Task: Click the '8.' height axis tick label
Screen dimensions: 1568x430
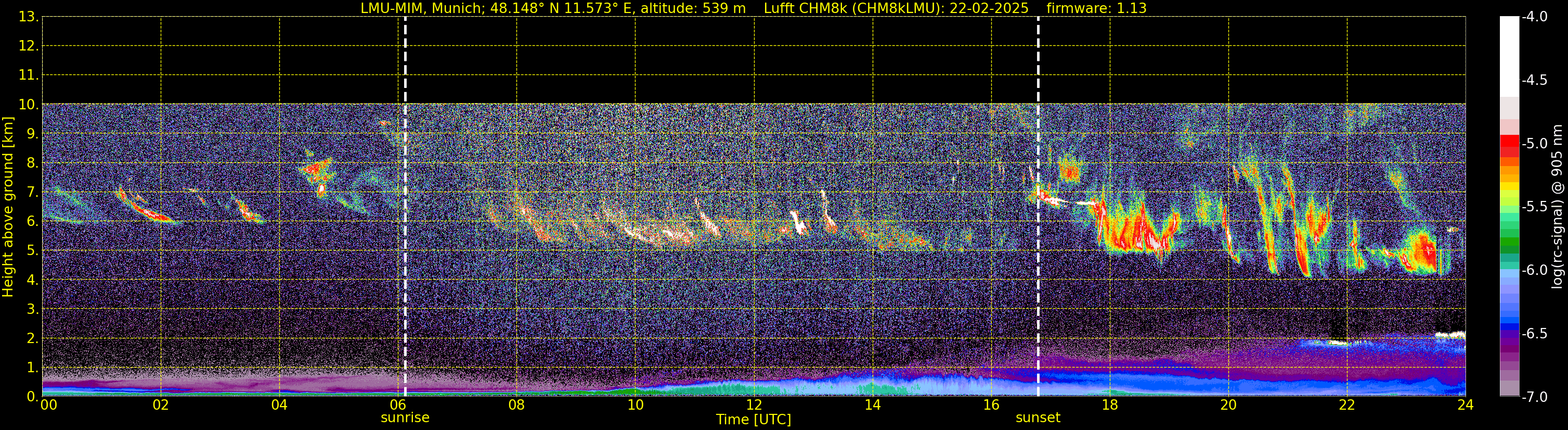Action: click(x=32, y=163)
